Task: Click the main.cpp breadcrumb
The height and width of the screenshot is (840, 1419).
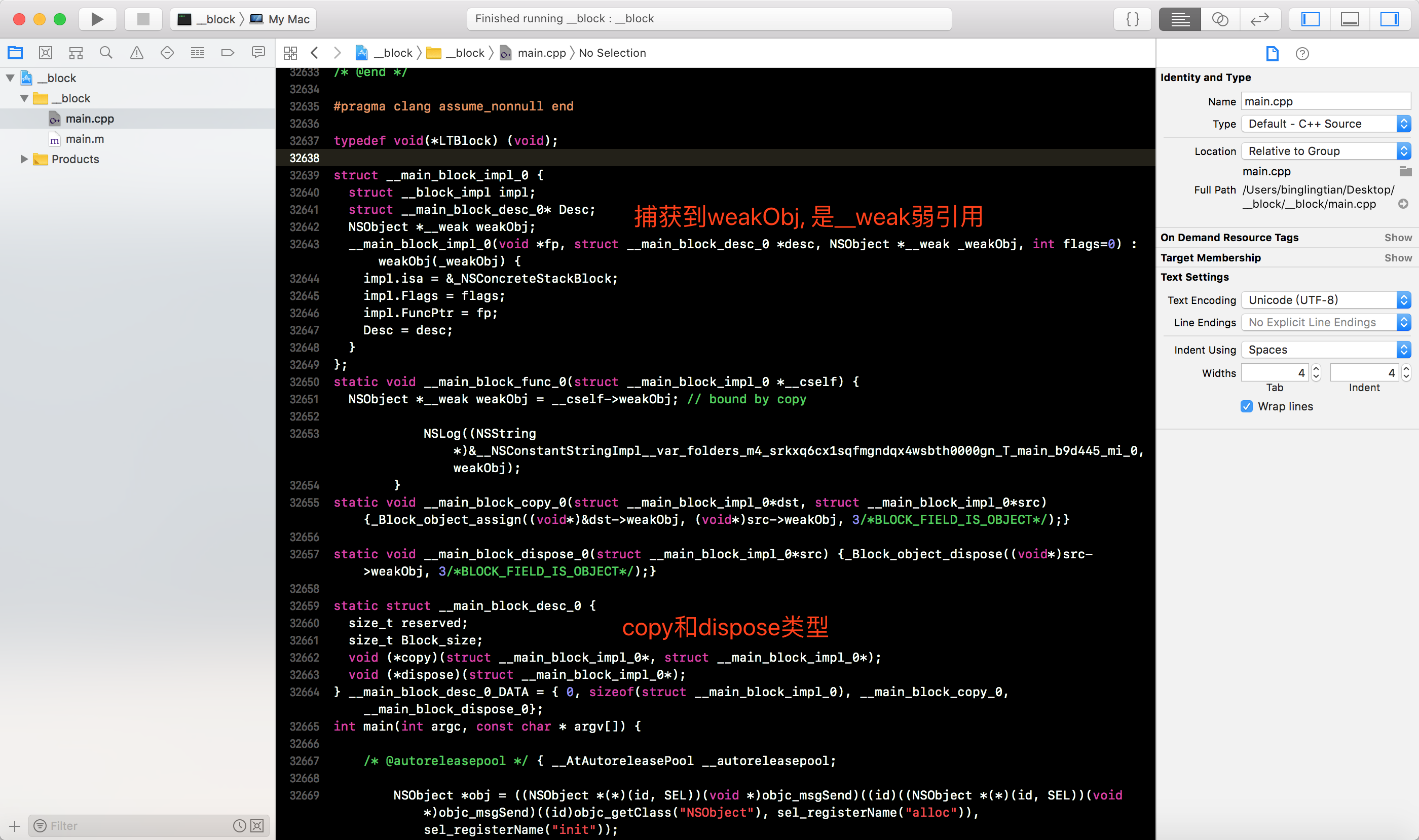Action: (533, 53)
